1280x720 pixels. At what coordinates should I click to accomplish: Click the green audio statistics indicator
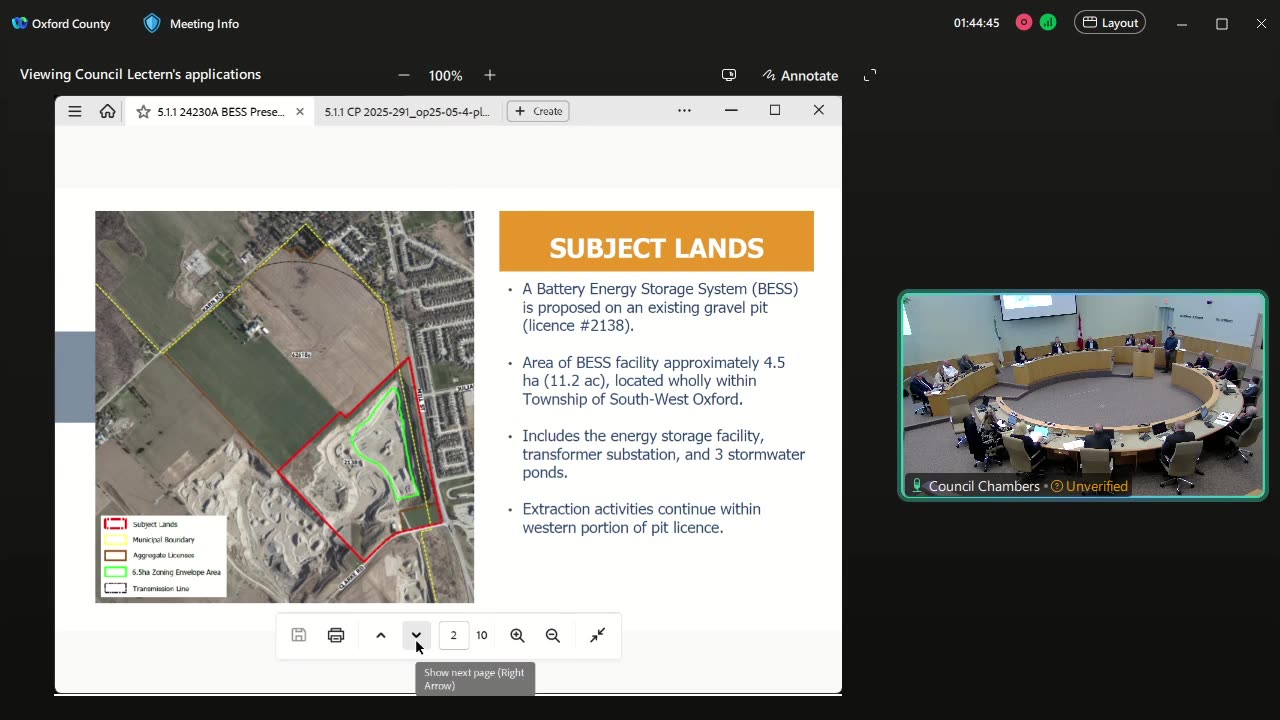(x=1048, y=22)
